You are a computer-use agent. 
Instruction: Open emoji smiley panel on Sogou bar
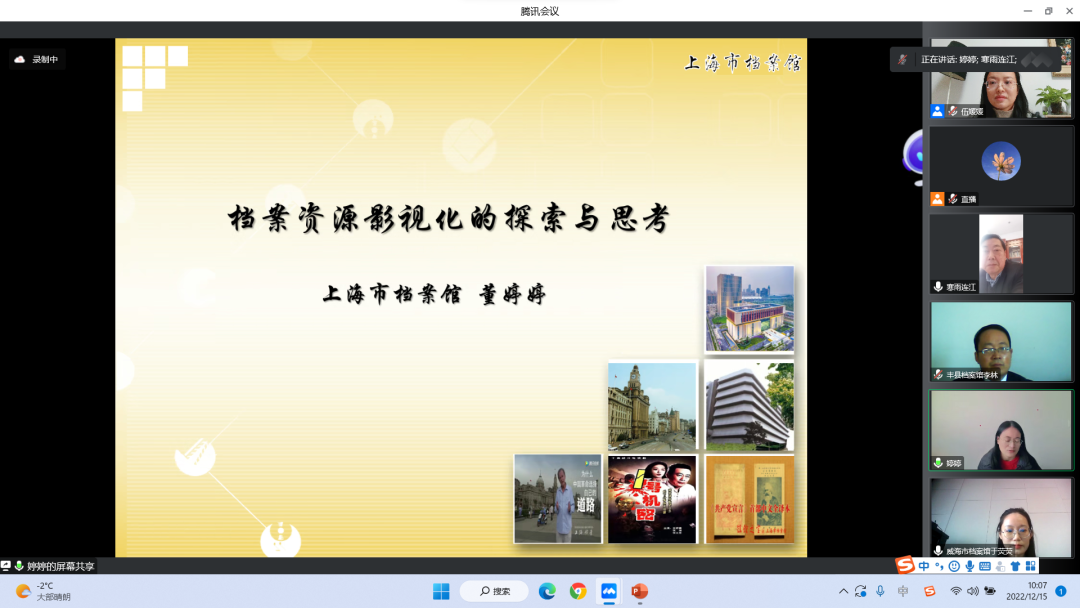click(x=954, y=566)
